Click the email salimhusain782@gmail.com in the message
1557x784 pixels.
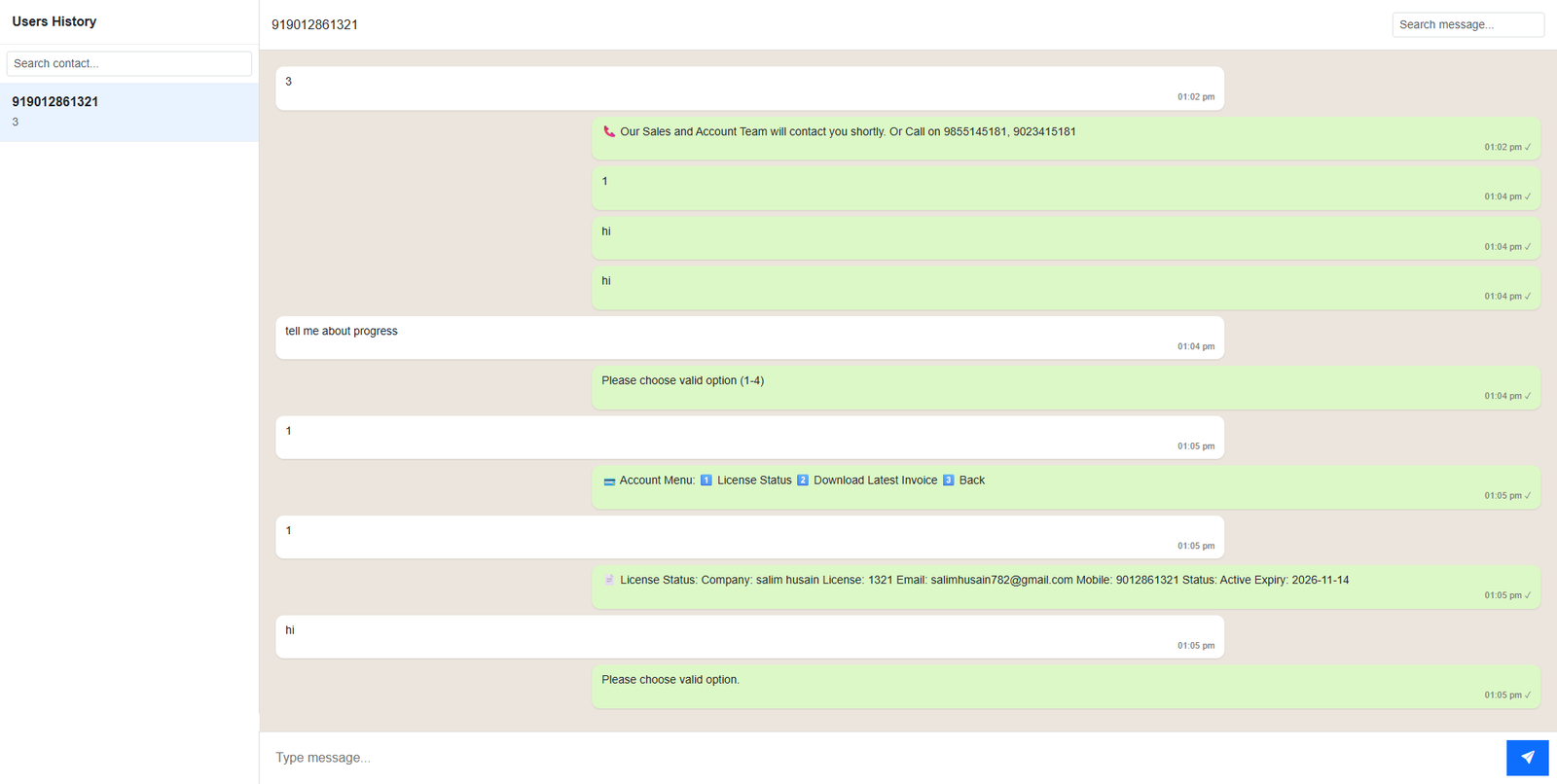coord(1001,580)
